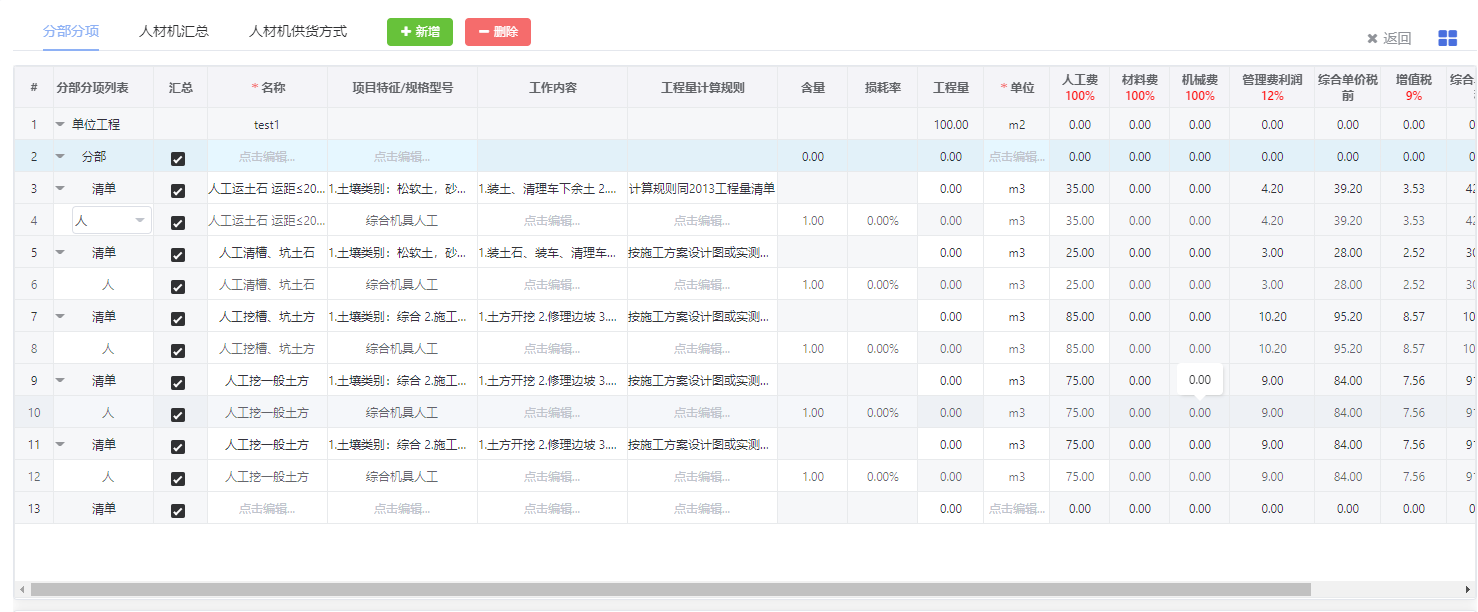Select the 人 type cell in row 10
Image resolution: width=1478 pixels, height=612 pixels.
point(108,413)
